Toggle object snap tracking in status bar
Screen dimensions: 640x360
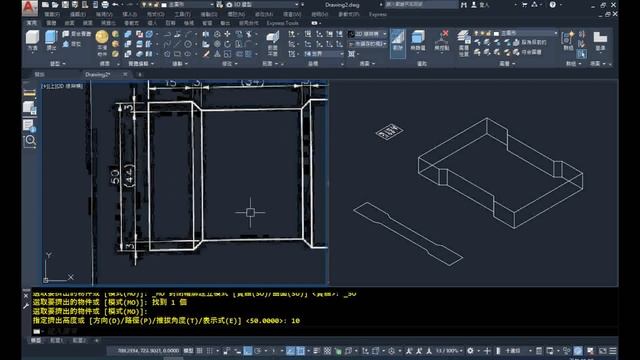pyautogui.click(x=290, y=351)
